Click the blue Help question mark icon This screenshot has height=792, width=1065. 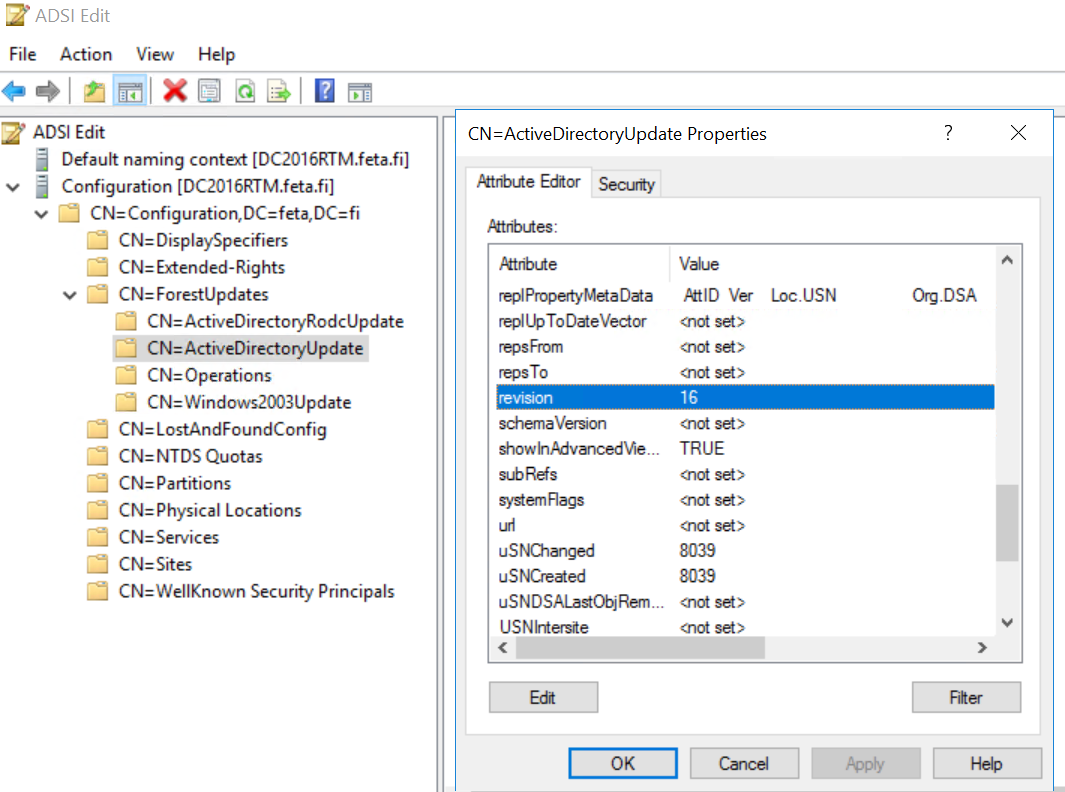tap(324, 92)
